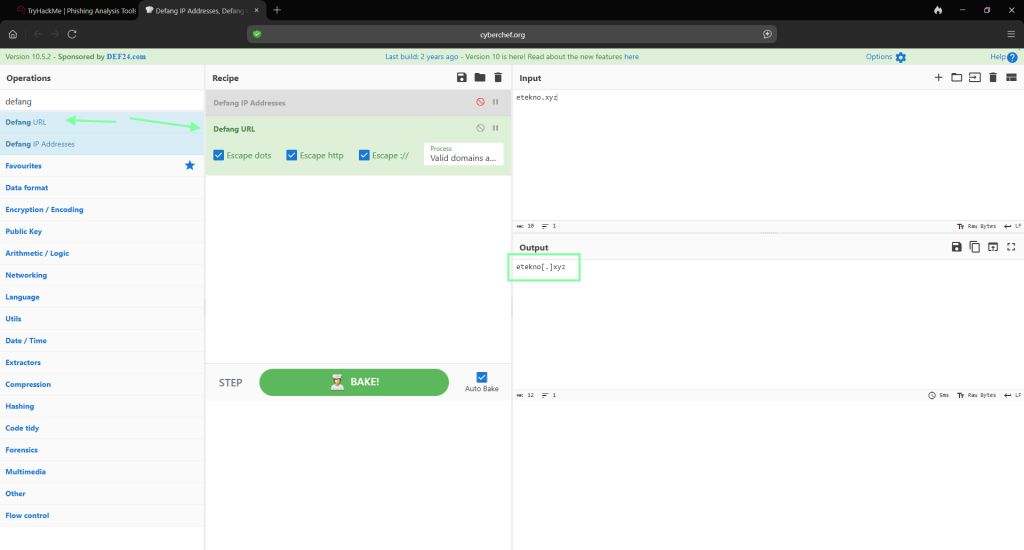Save the current recipe
Image resolution: width=1024 pixels, height=550 pixels.
[x=461, y=78]
